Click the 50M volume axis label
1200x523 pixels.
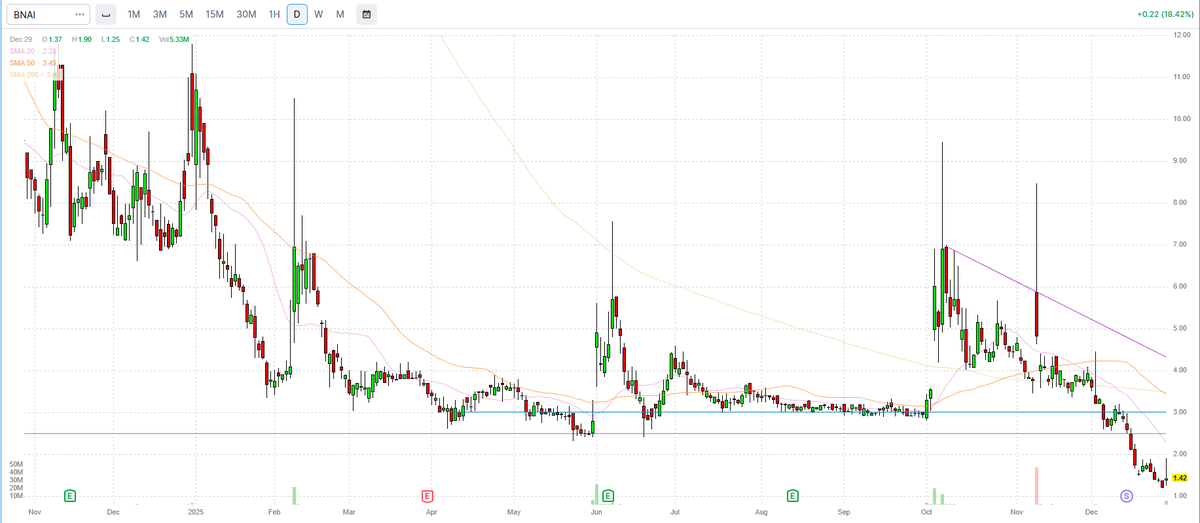tap(16, 465)
